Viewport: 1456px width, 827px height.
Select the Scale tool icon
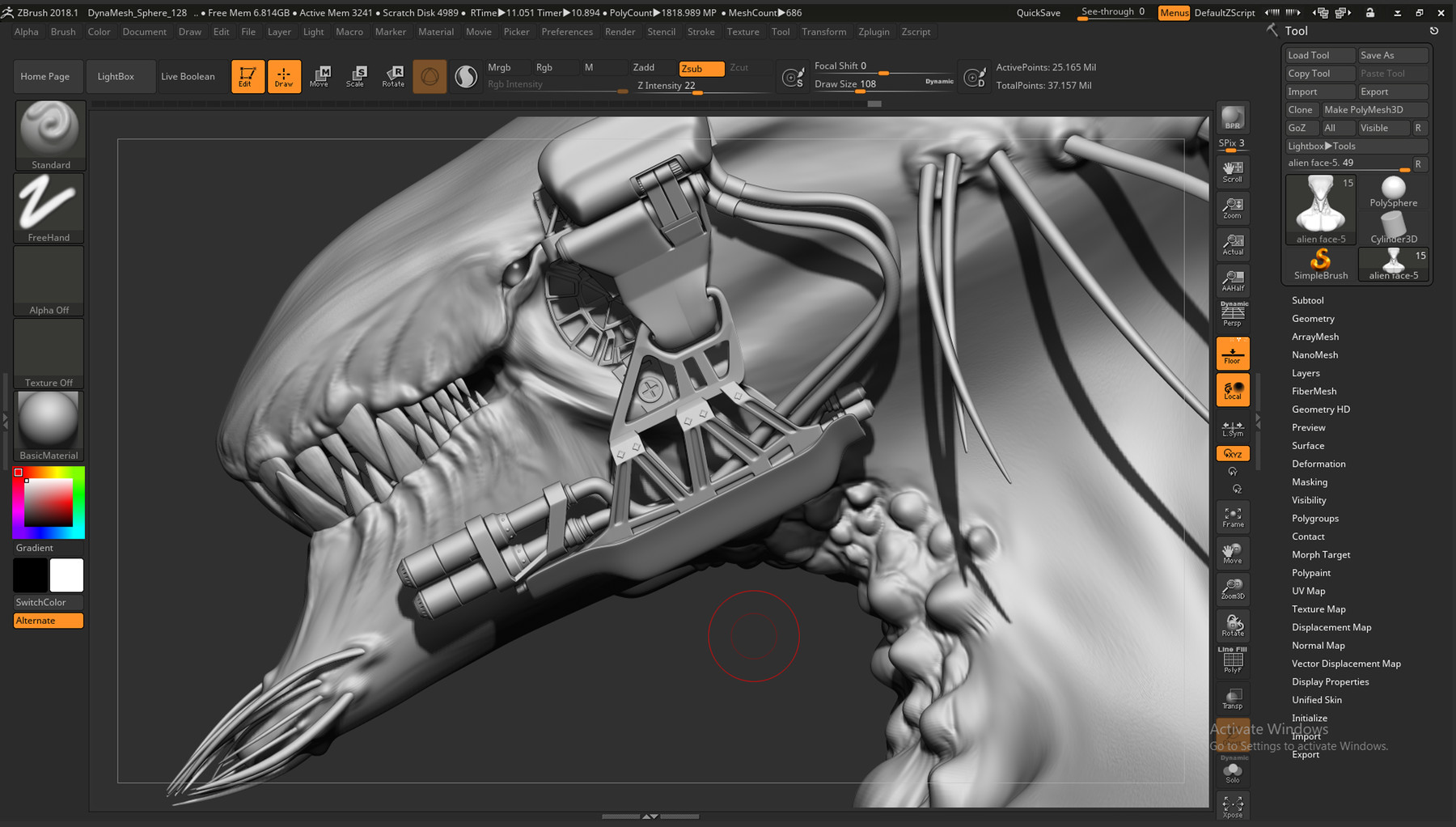coord(357,76)
